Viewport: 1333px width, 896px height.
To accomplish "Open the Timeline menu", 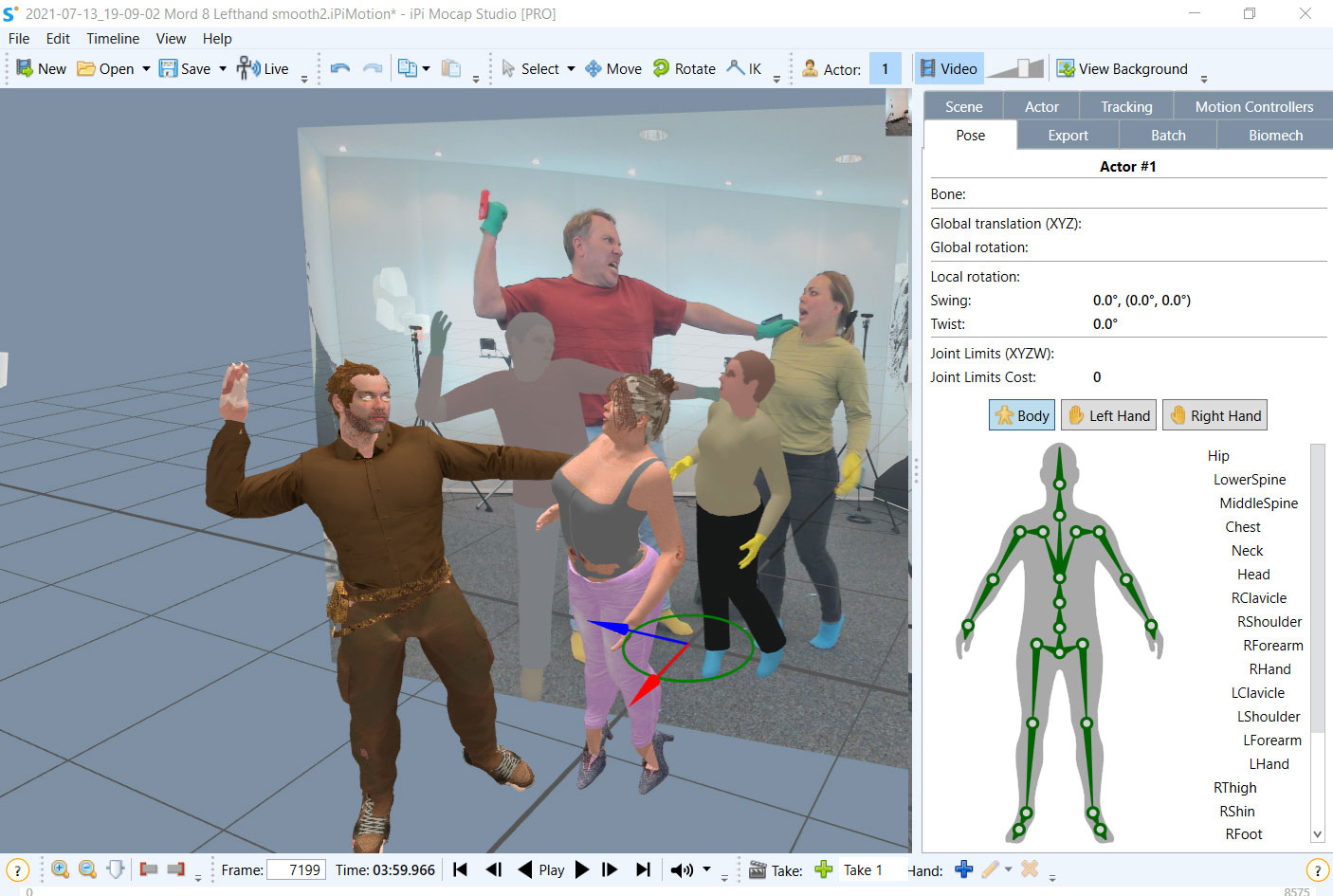I will click(x=113, y=39).
